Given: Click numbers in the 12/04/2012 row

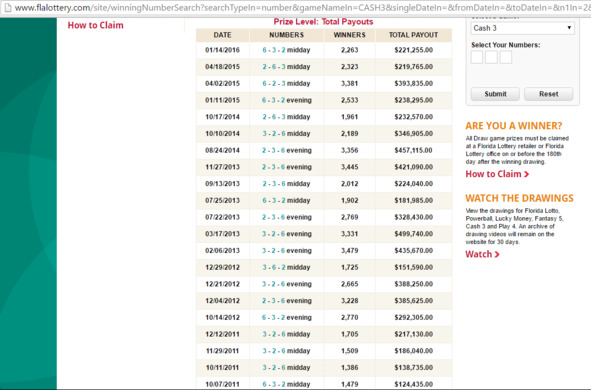Looking at the screenshot, I should tap(286, 301).
